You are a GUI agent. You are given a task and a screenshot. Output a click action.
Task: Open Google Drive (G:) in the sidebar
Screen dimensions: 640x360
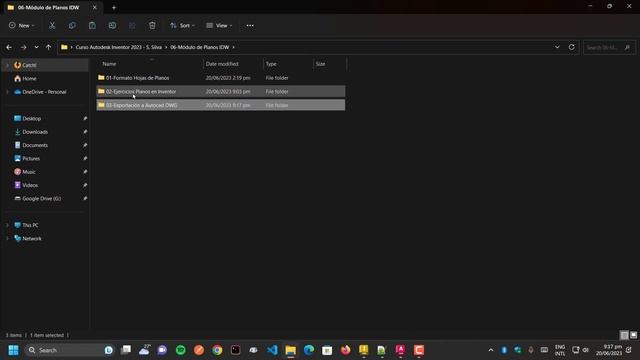coord(41,198)
